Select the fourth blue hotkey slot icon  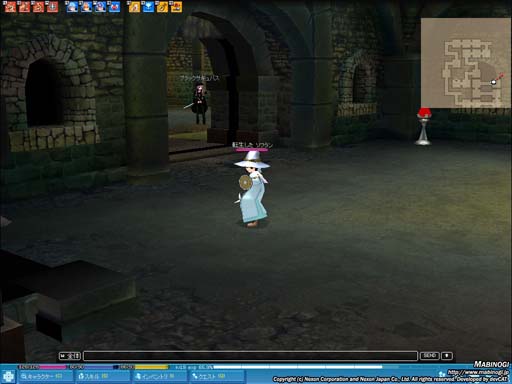click(x=114, y=7)
